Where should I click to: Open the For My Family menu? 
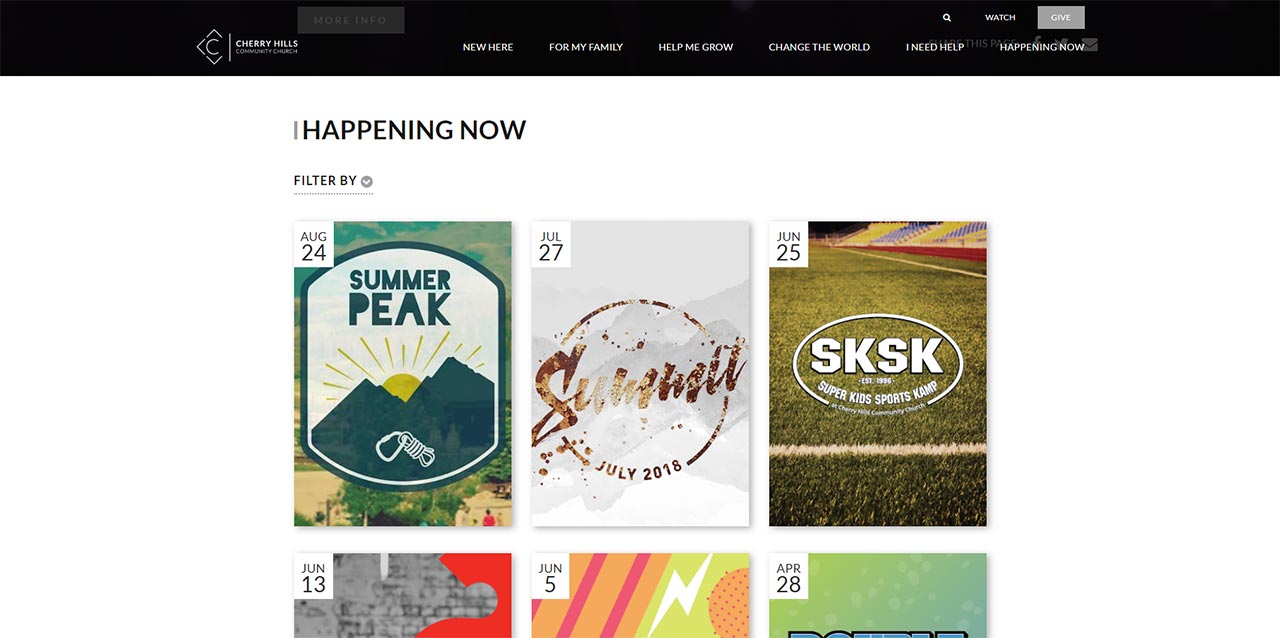[x=586, y=47]
